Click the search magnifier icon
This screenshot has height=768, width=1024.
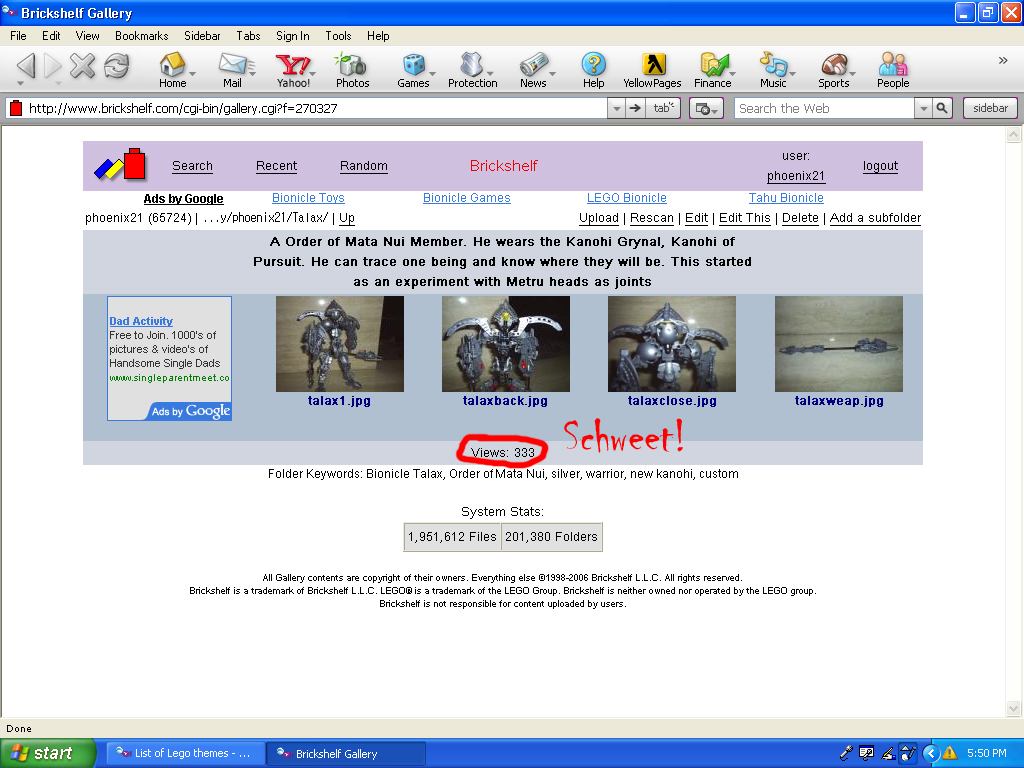pos(941,108)
